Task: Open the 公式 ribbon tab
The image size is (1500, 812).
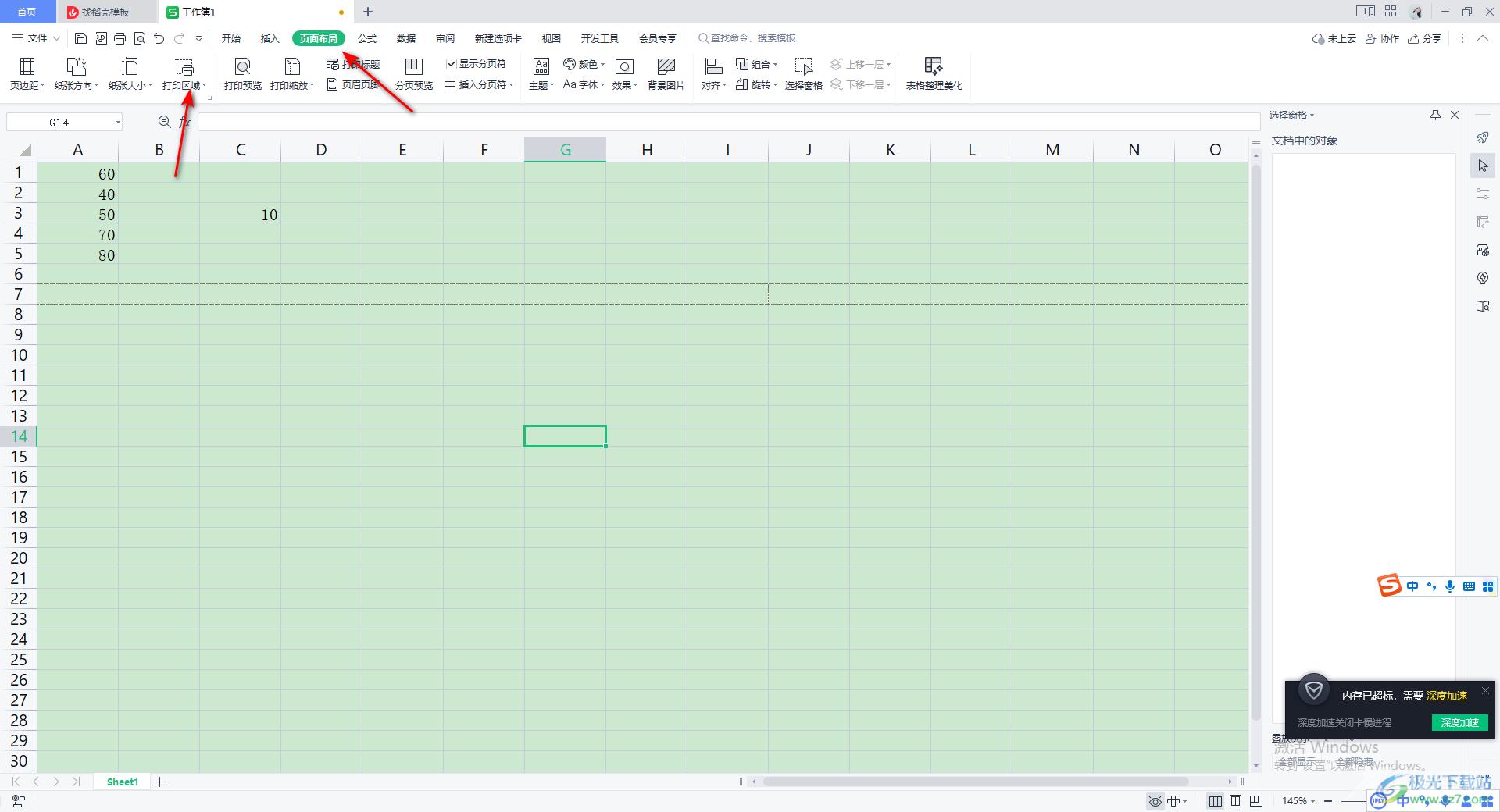Action: pos(367,38)
